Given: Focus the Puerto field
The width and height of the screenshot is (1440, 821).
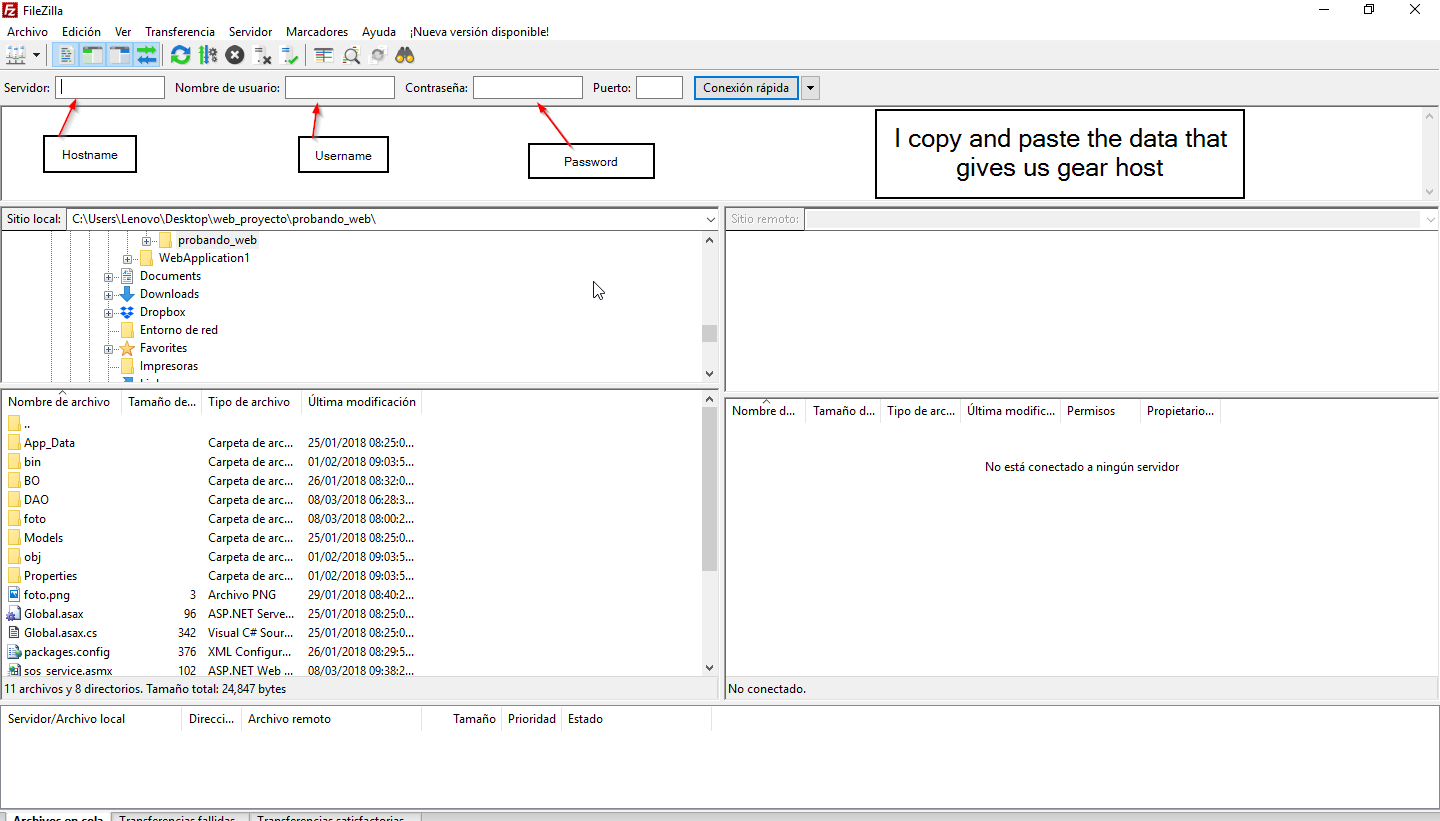Looking at the screenshot, I should point(659,88).
